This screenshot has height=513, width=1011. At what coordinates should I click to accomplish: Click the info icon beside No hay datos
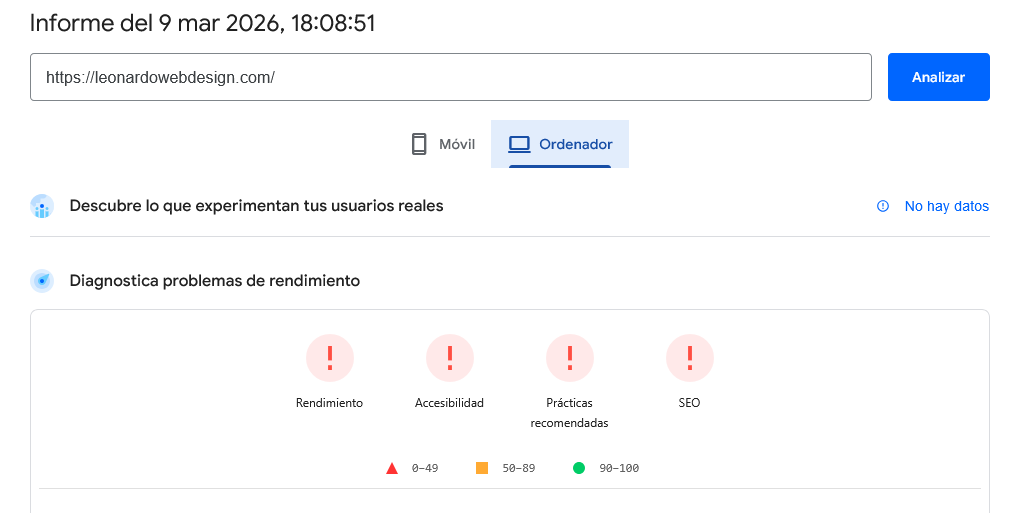[883, 206]
